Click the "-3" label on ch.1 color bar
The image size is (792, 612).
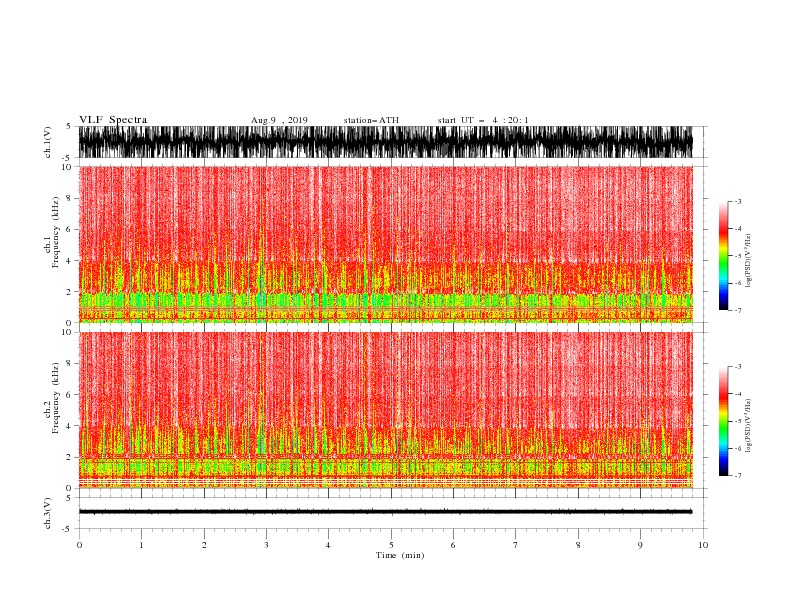coord(737,201)
